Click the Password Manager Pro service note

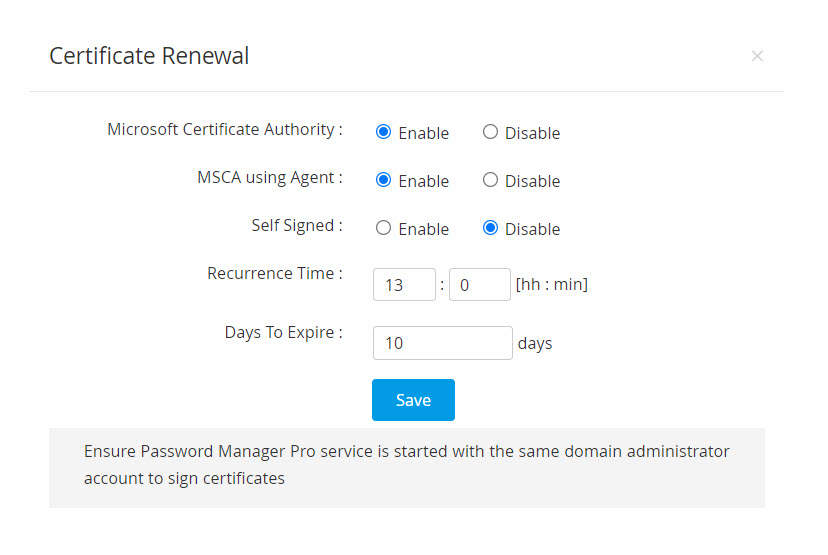pos(406,465)
